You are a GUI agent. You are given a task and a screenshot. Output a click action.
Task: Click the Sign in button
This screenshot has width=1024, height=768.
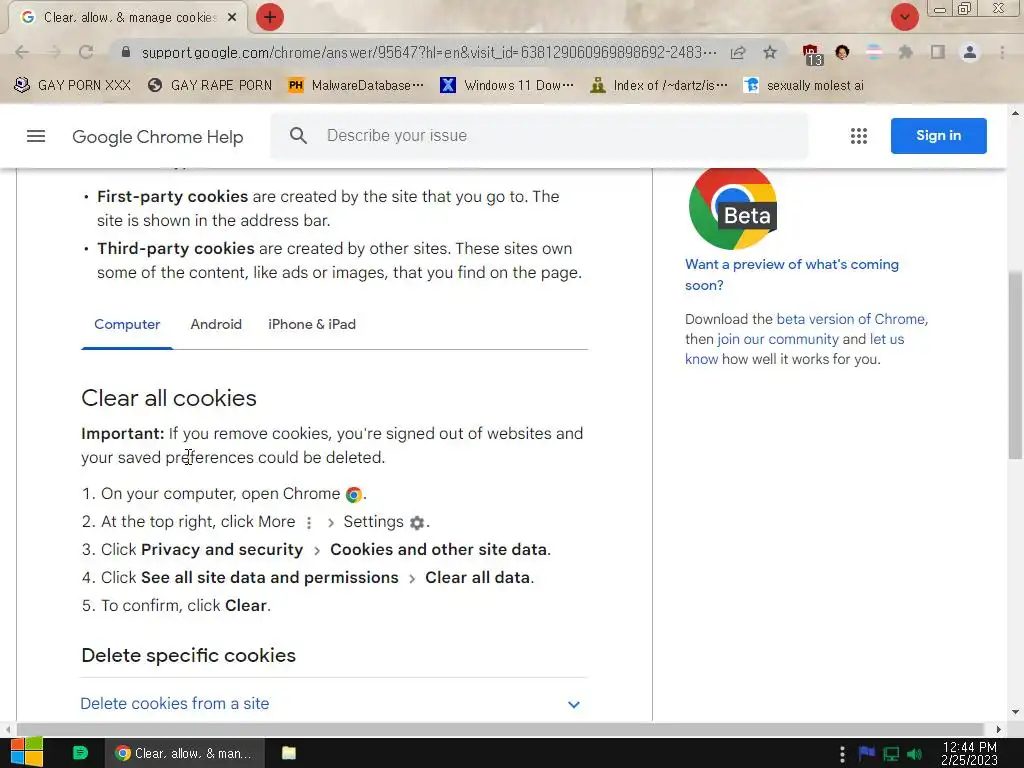tap(938, 136)
